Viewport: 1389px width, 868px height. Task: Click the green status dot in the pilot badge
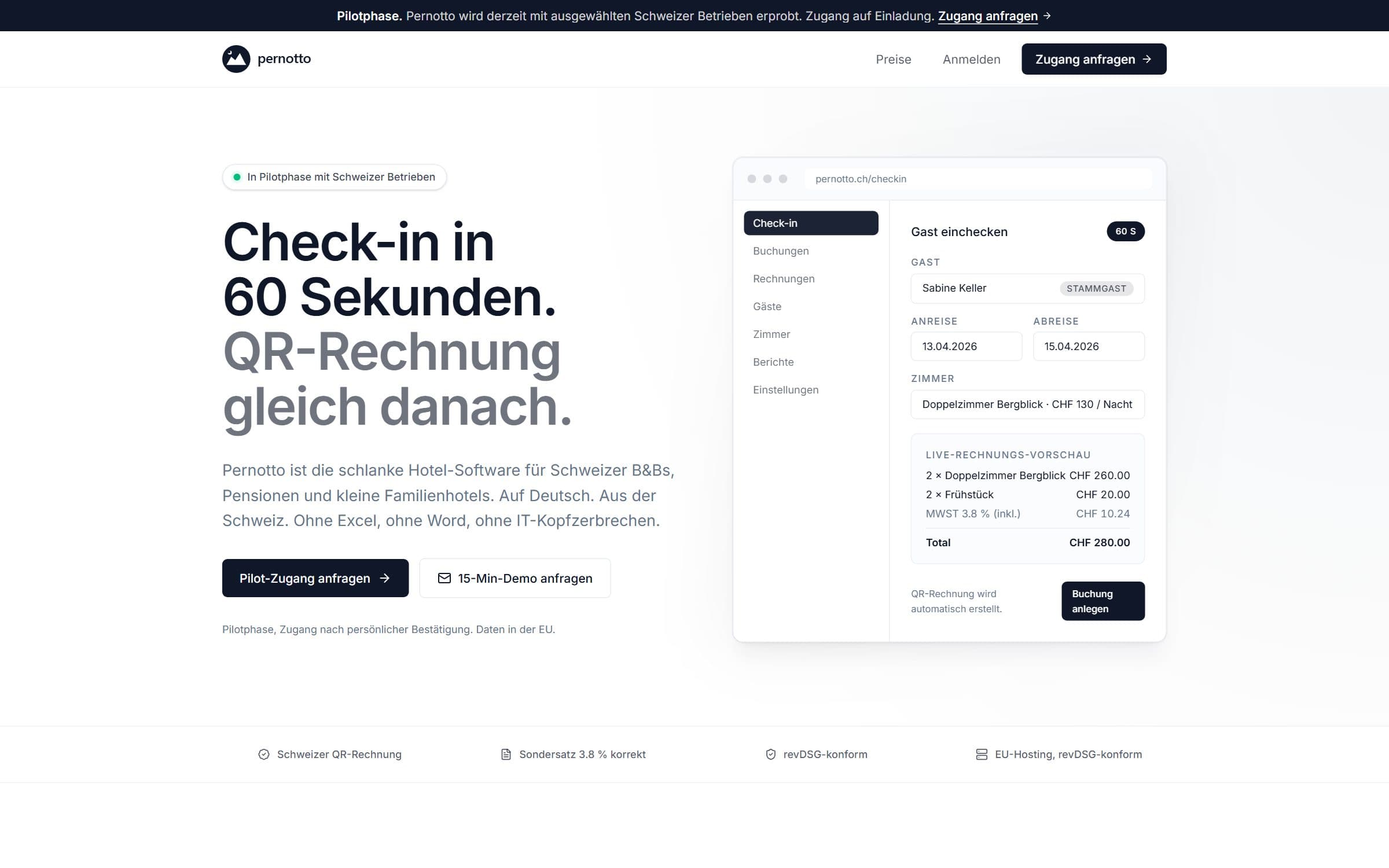point(237,177)
